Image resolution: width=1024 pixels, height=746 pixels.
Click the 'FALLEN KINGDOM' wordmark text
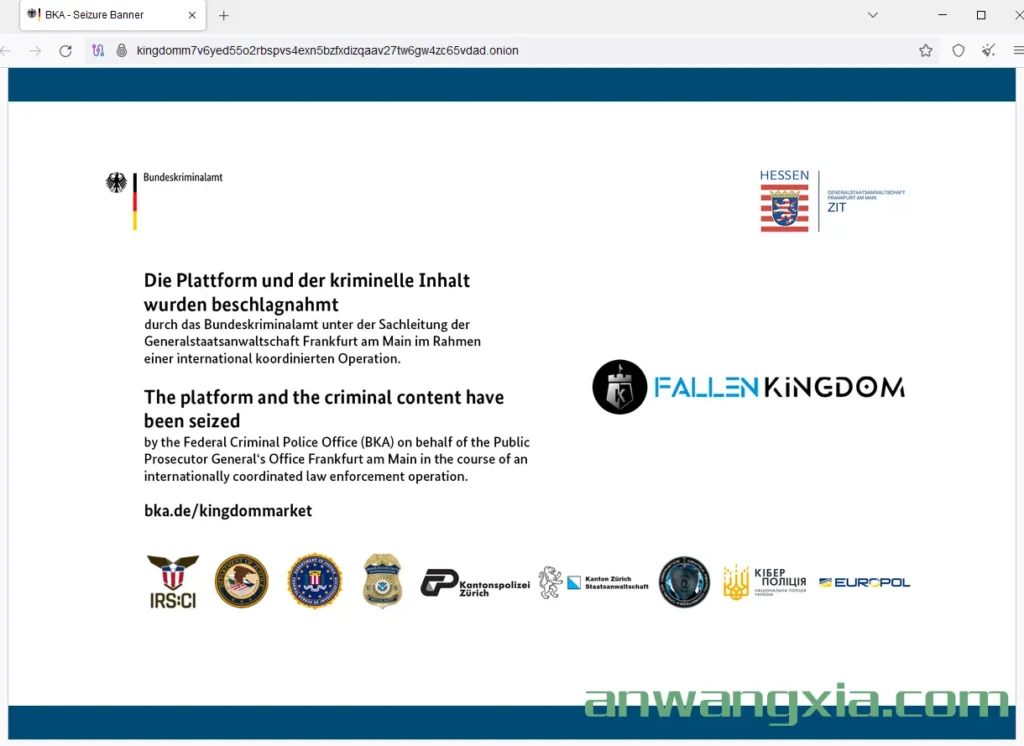[780, 387]
